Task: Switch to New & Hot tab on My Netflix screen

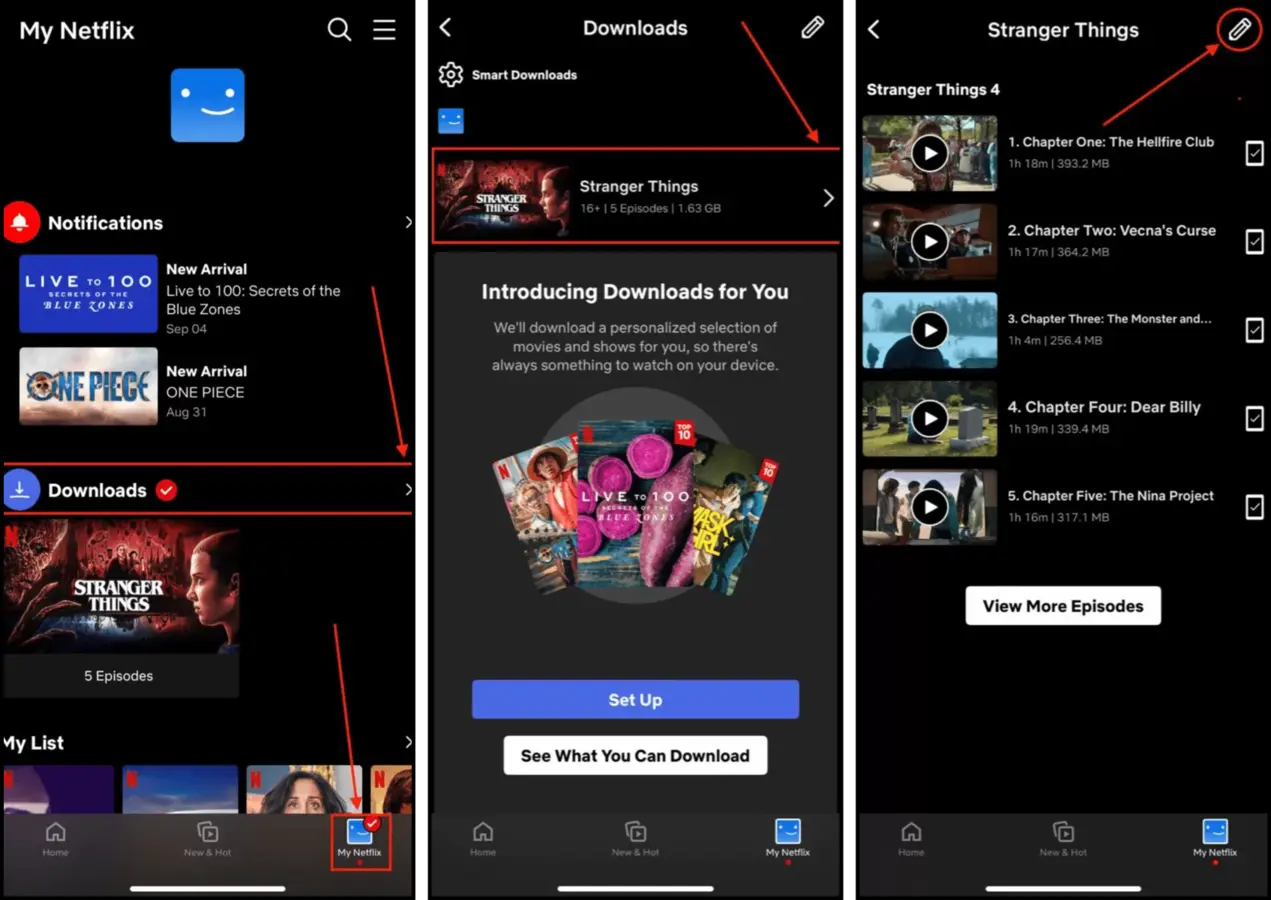Action: 208,839
